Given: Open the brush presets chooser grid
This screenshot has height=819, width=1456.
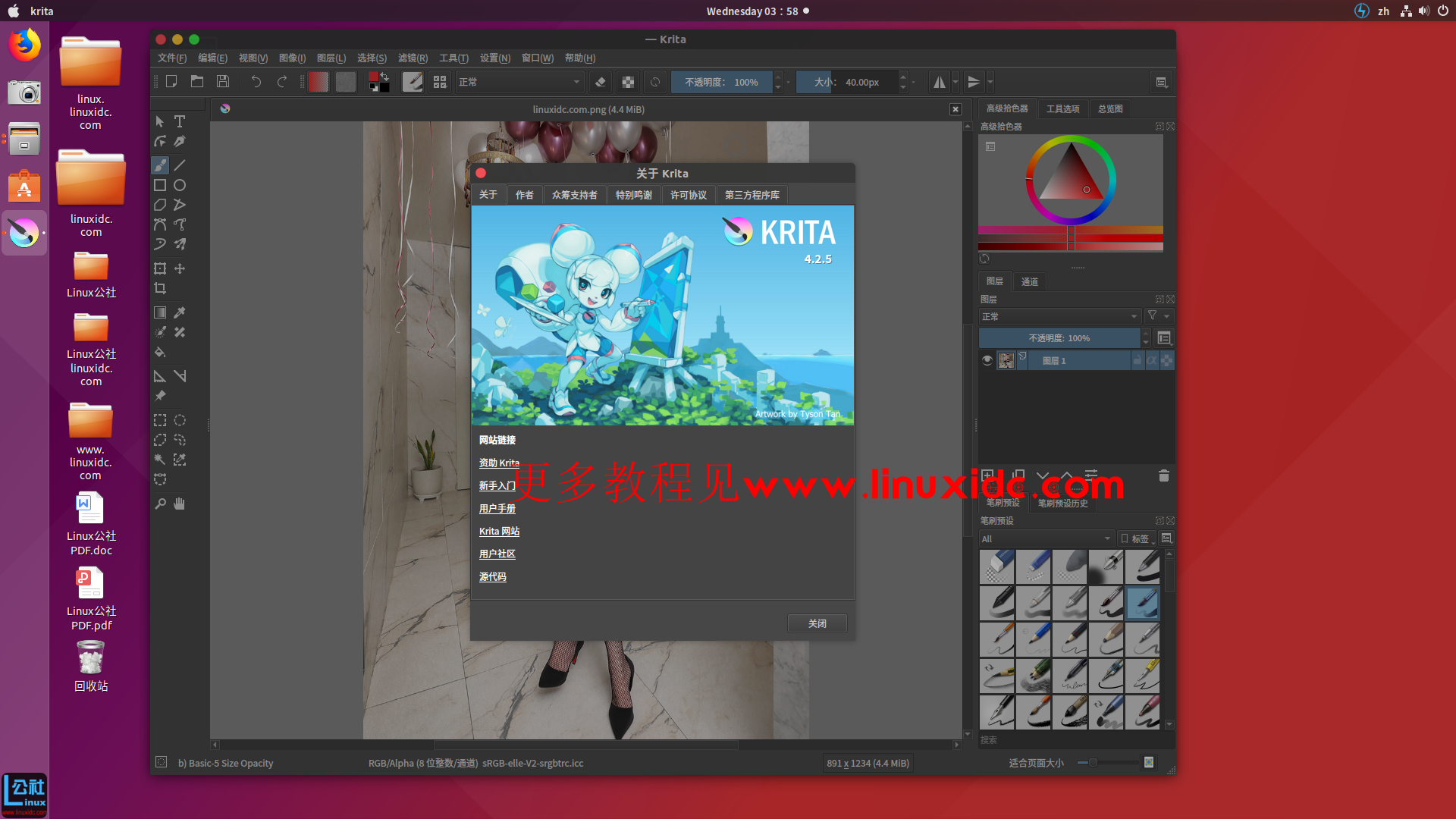Looking at the screenshot, I should [440, 82].
